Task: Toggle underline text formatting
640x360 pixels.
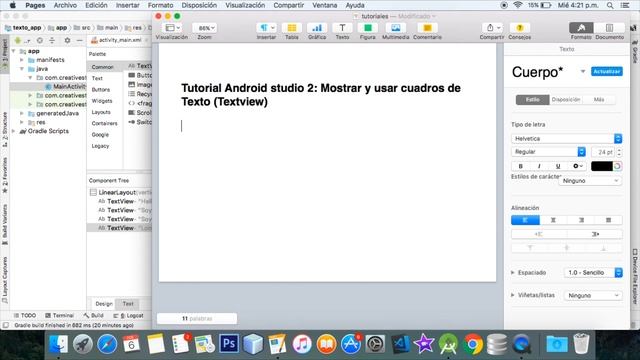Action: [558, 166]
